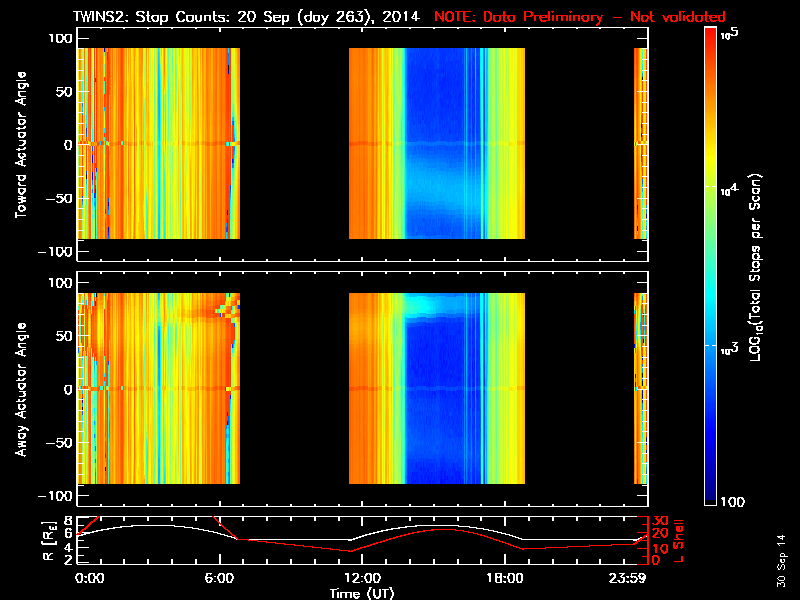
Task: Click the '-50' tick of Toward Actuator panel
Action: [x=59, y=199]
